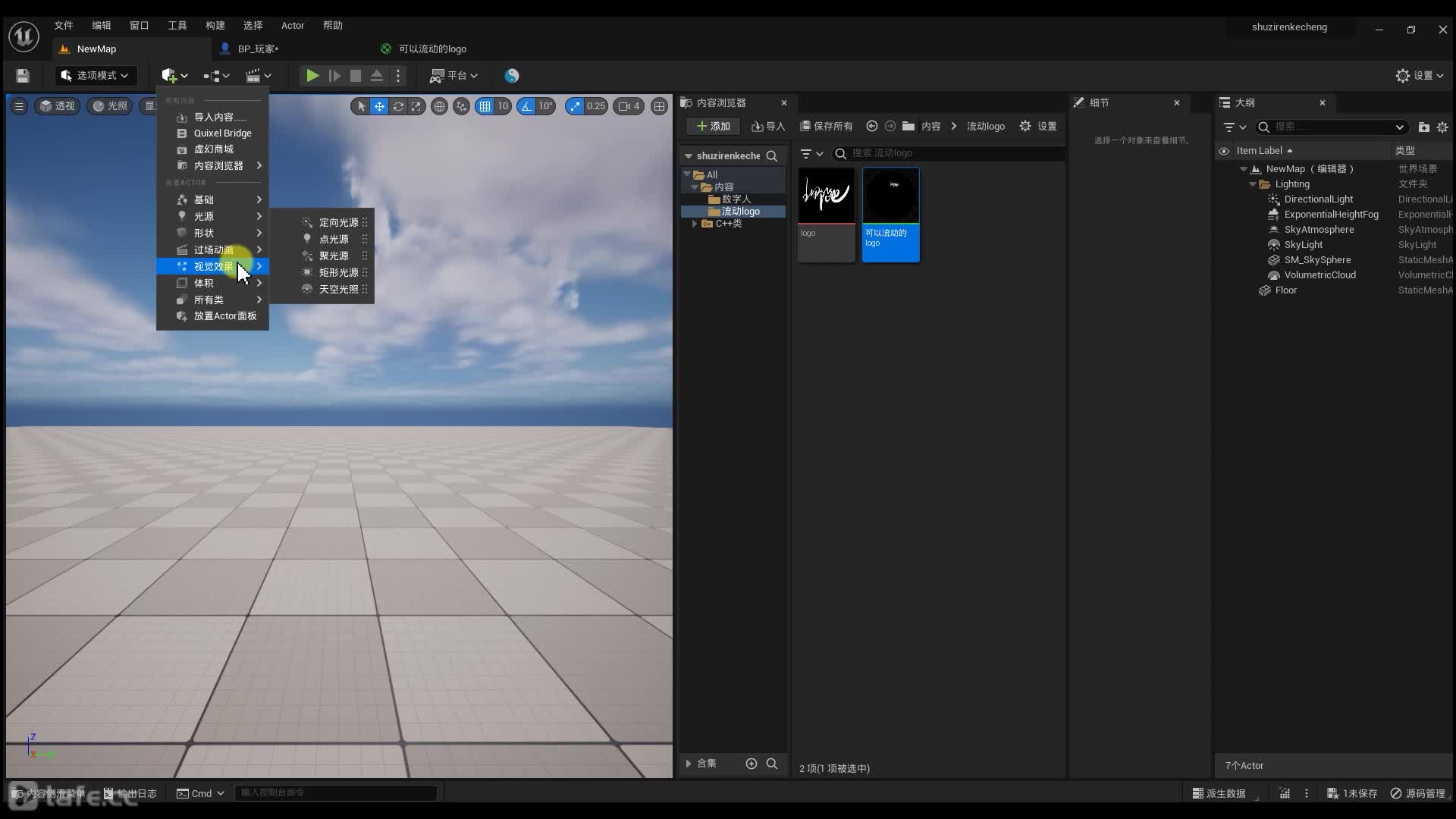Toggle grid snapping
Screen dimensions: 1456x819
click(x=485, y=106)
